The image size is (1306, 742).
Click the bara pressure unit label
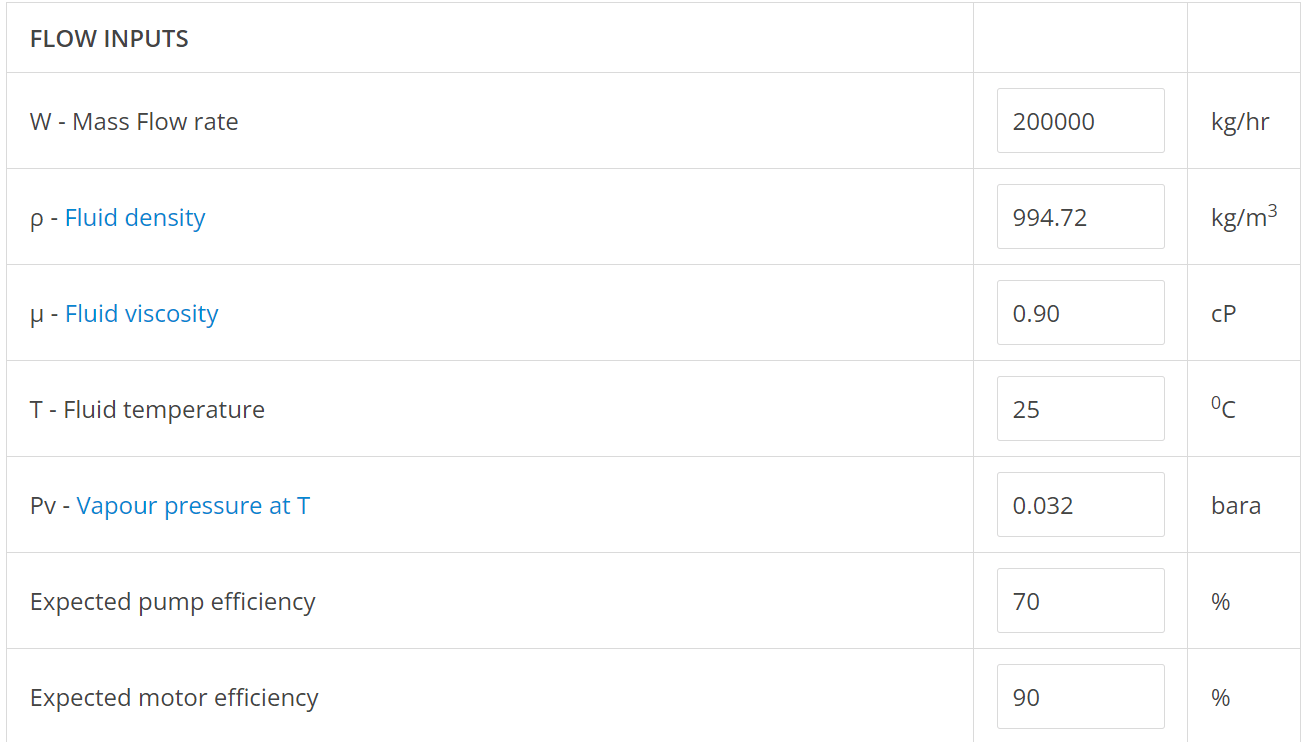click(x=1236, y=506)
